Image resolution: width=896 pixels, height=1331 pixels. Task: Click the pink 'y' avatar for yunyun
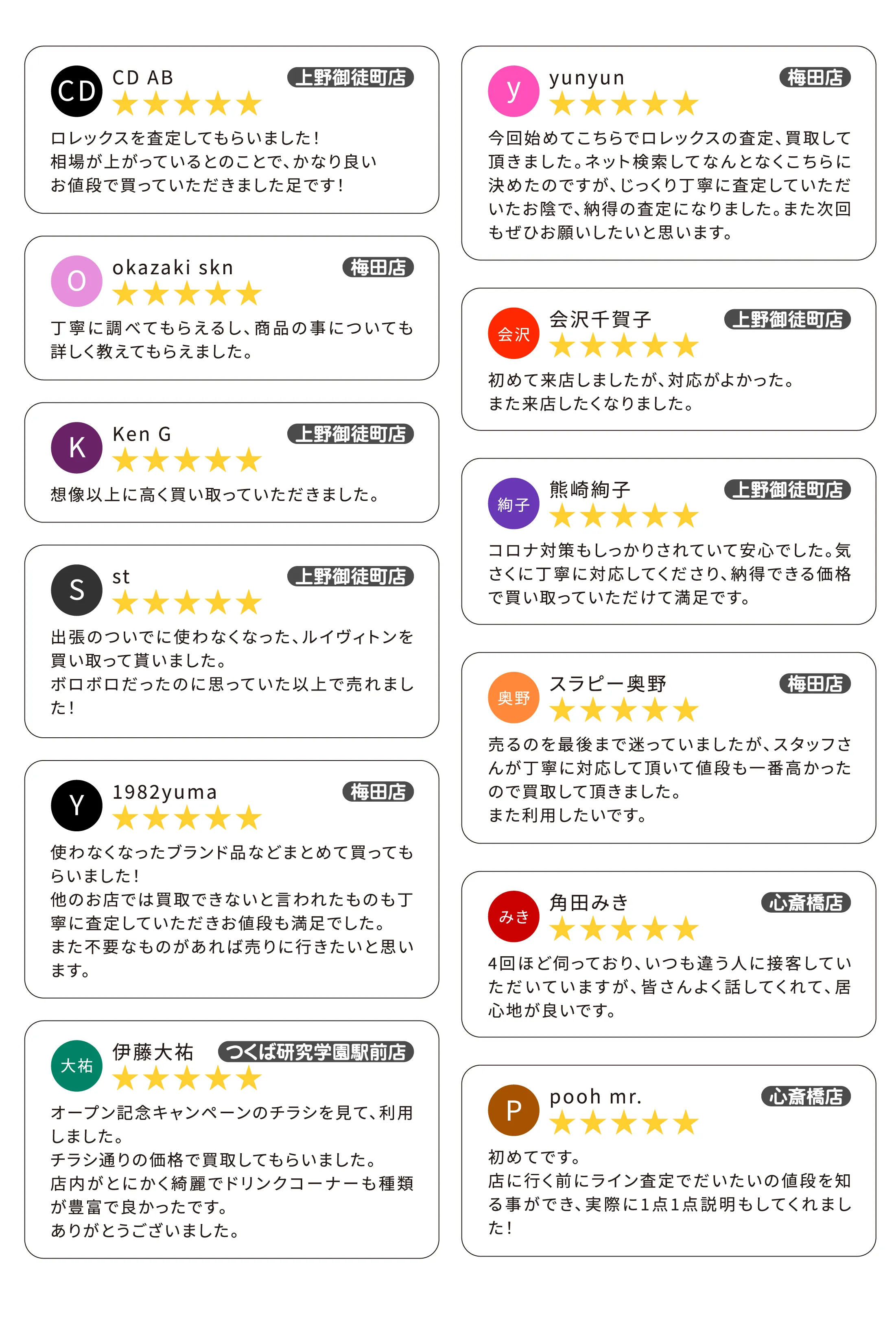(x=513, y=92)
